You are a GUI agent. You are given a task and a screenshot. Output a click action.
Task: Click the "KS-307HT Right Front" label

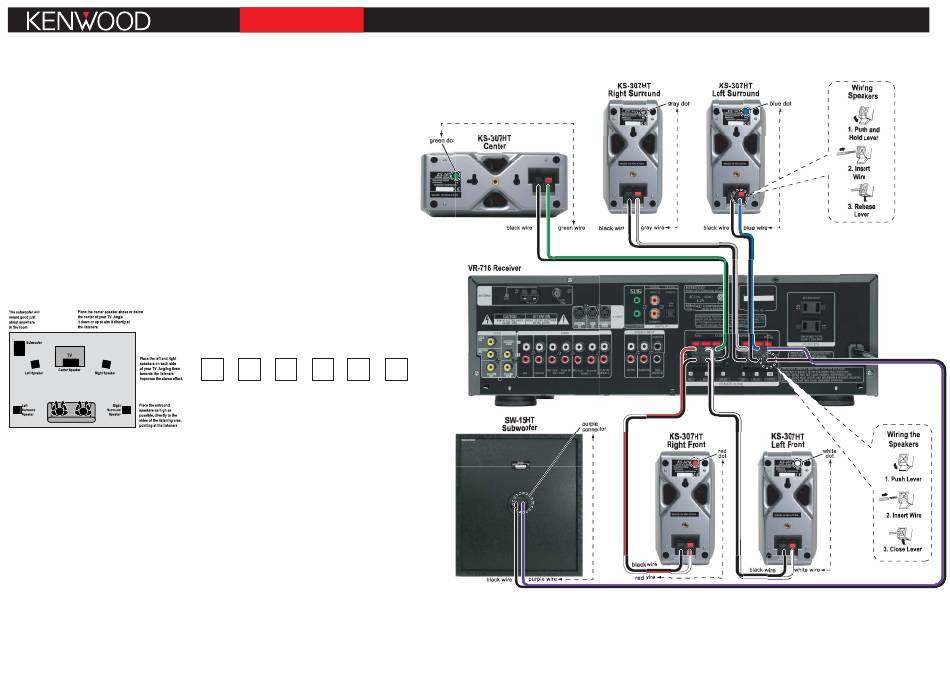click(686, 441)
